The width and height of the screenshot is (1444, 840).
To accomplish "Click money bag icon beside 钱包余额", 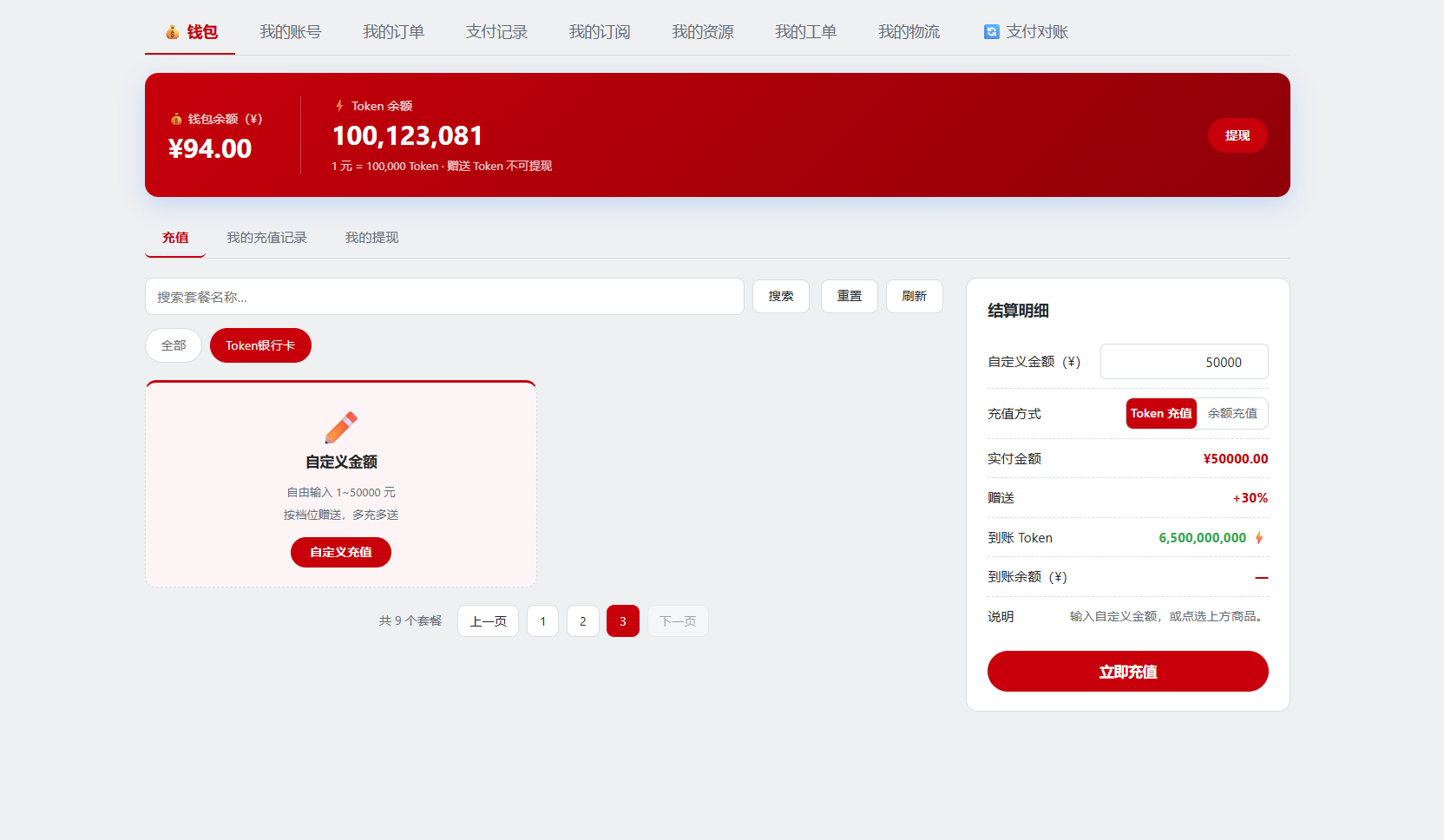I will pyautogui.click(x=176, y=119).
